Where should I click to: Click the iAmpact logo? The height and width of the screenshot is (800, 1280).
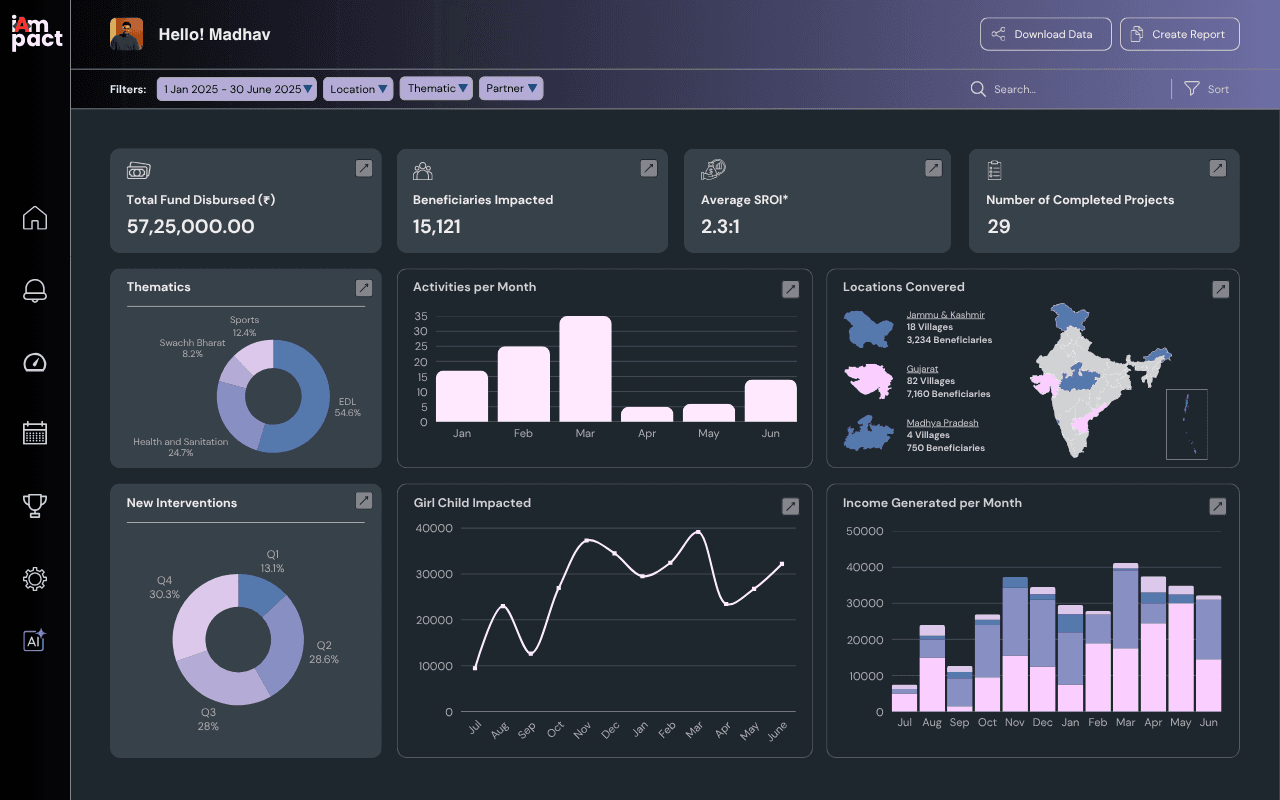coord(37,33)
